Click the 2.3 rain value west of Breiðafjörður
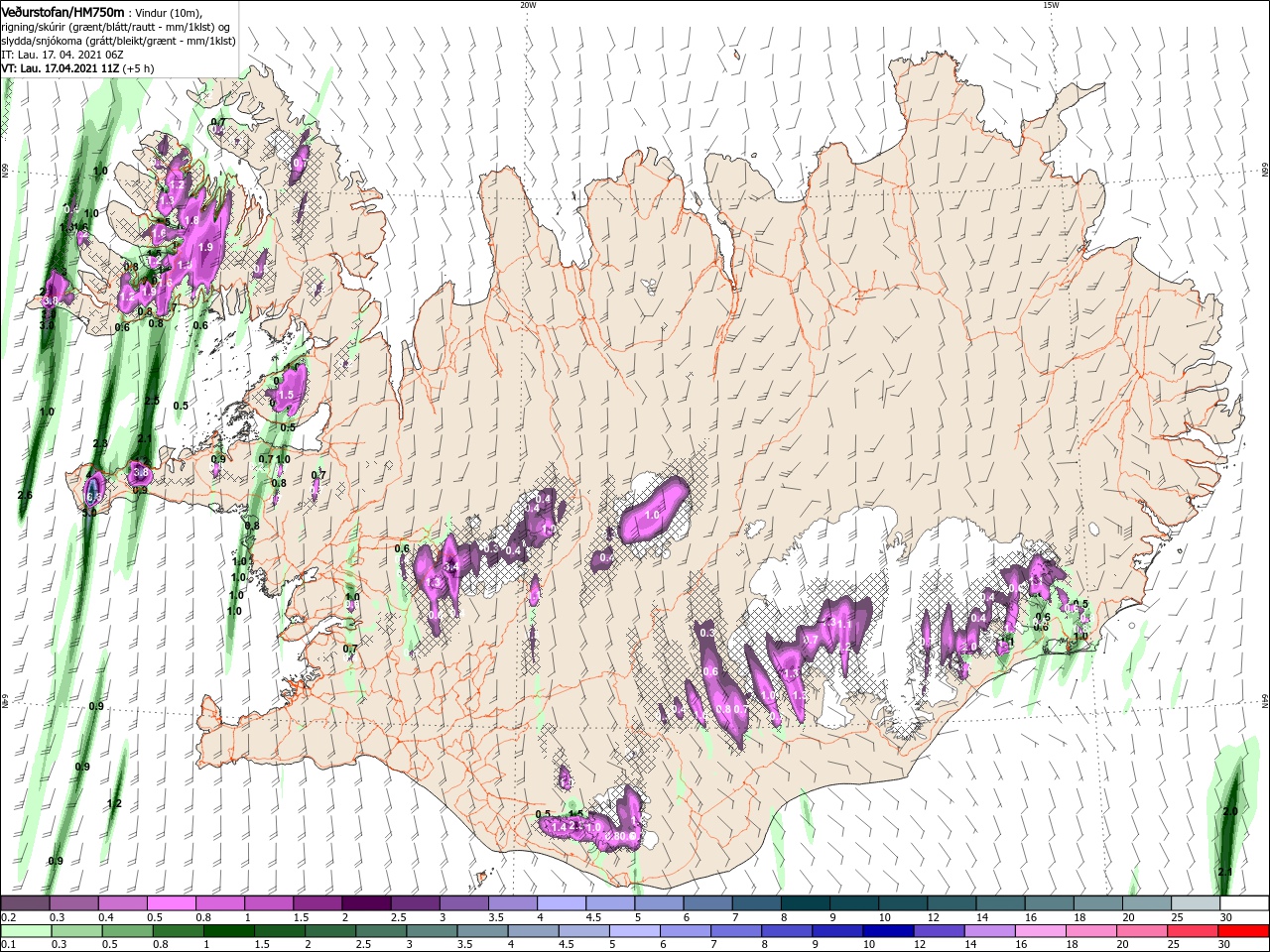Viewport: 1270px width, 952px height. (100, 443)
